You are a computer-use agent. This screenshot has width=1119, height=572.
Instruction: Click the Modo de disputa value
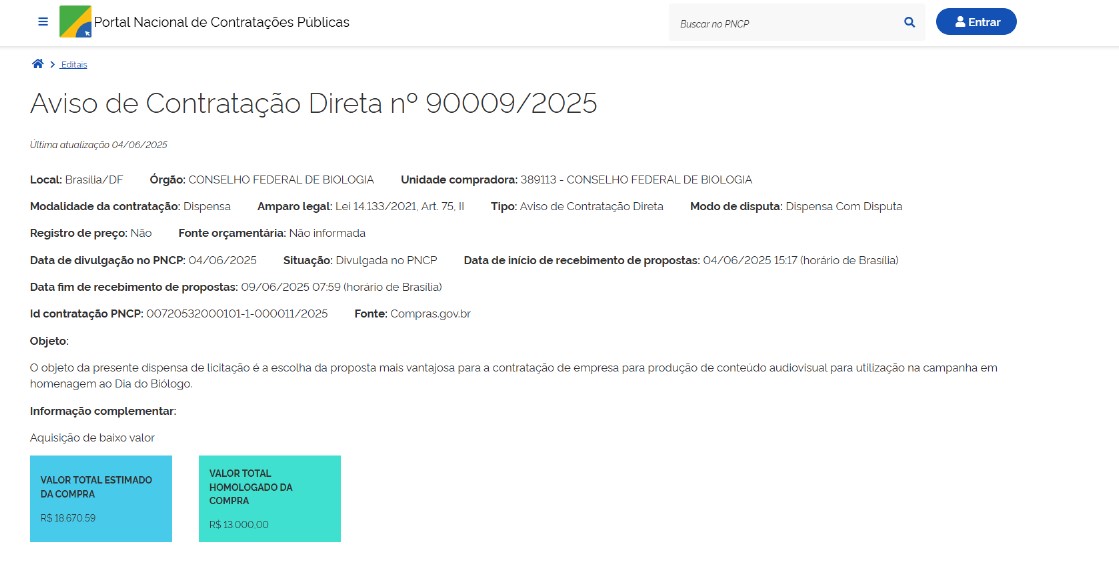(843, 207)
